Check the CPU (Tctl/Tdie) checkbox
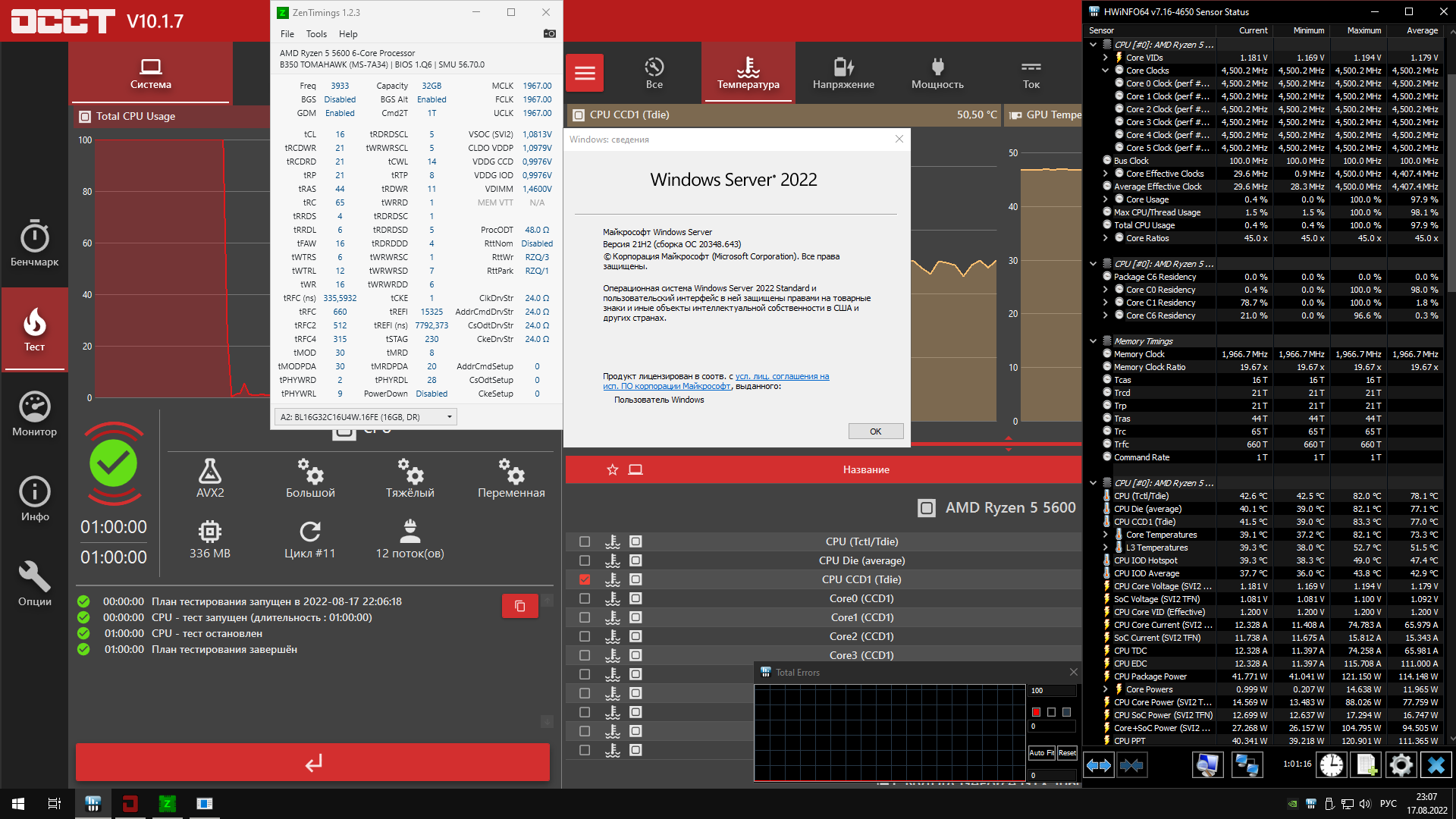This screenshot has height=819, width=1456. [585, 541]
